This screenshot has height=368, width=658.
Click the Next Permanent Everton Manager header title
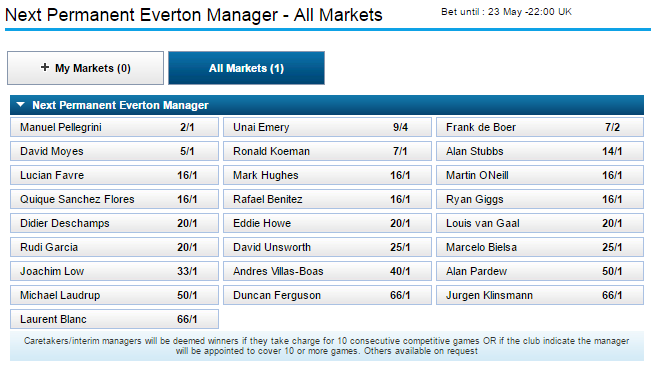120,105
